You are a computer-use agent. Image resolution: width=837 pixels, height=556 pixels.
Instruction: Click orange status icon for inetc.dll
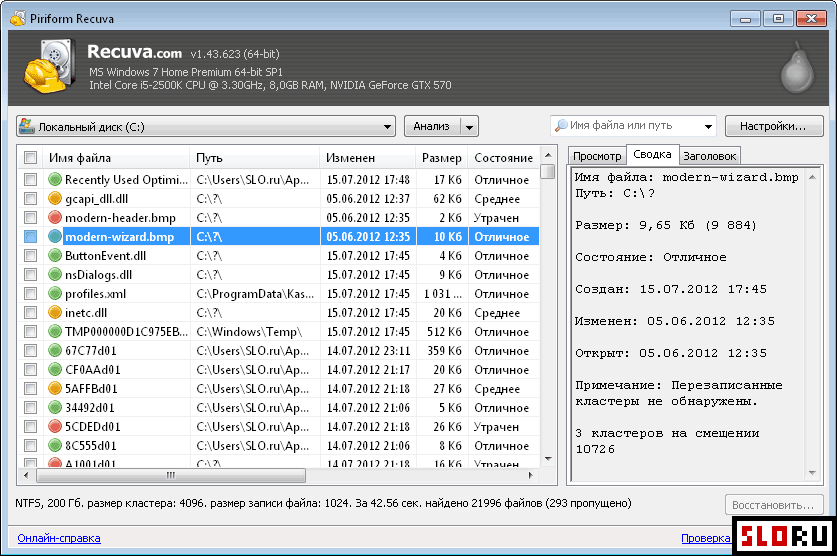[x=55, y=313]
